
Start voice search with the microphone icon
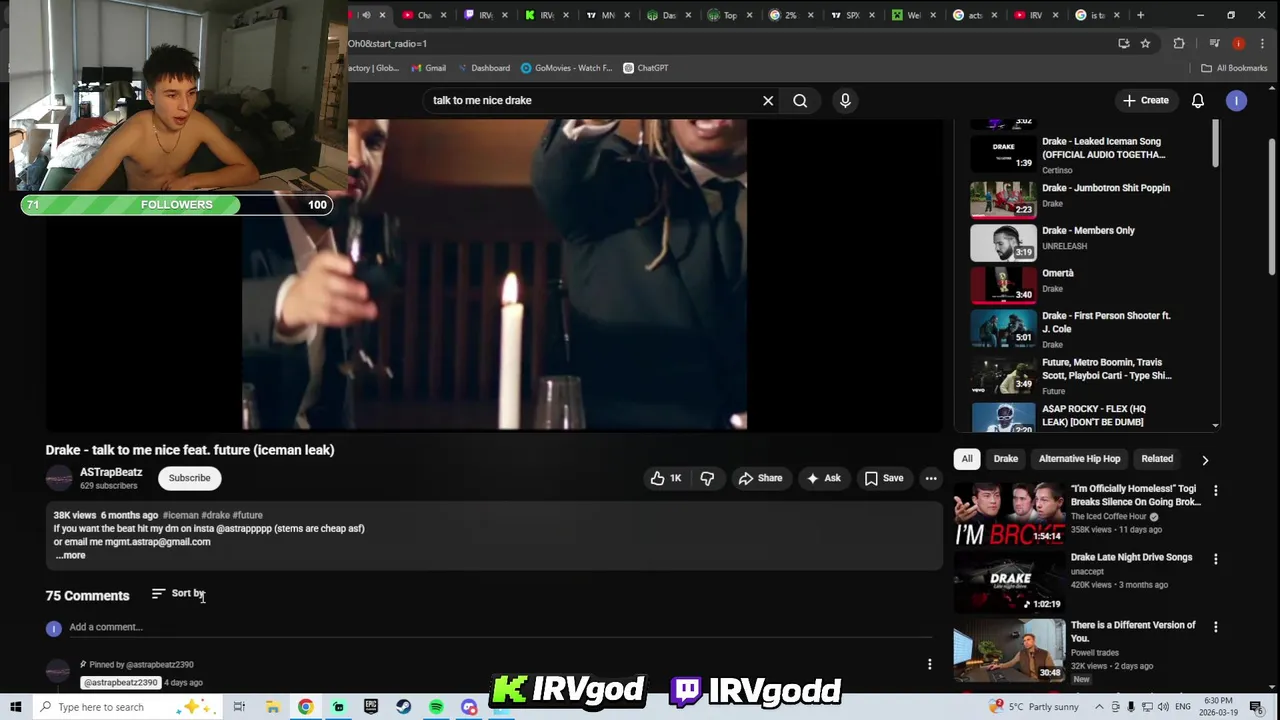tap(845, 101)
